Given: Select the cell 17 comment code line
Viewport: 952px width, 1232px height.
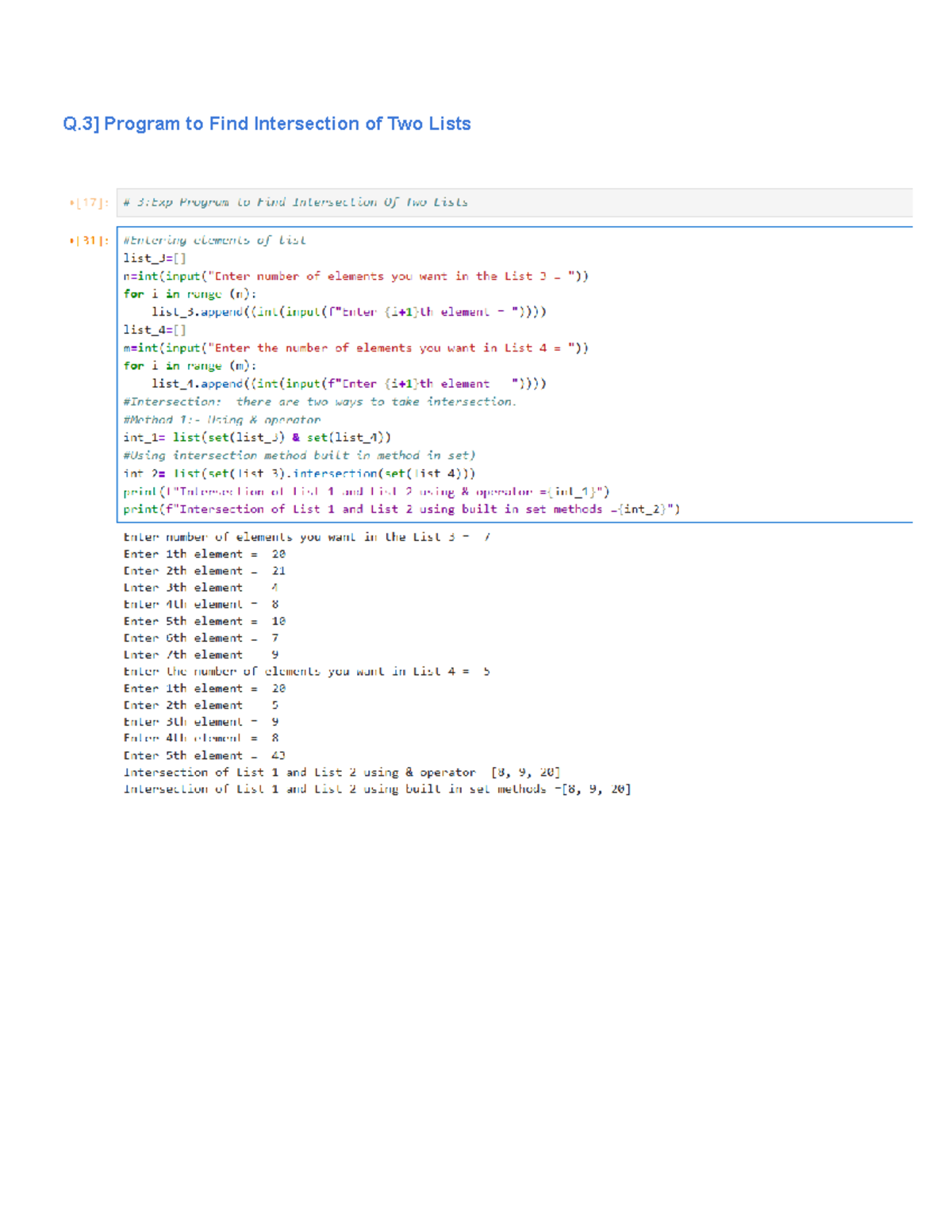Looking at the screenshot, I should (x=295, y=202).
